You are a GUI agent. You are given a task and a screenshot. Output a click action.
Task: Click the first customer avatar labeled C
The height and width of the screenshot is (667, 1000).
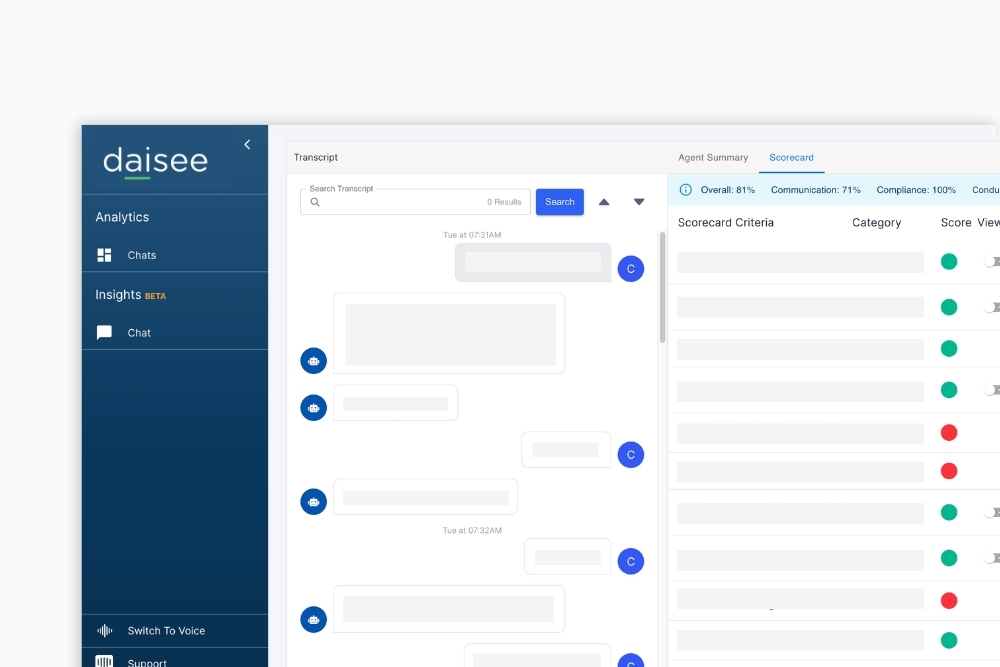point(631,268)
